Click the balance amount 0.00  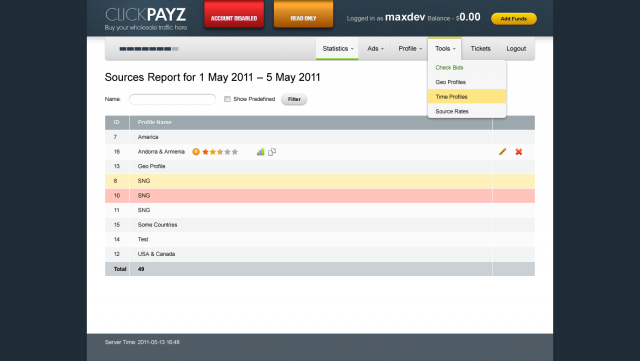pos(470,17)
